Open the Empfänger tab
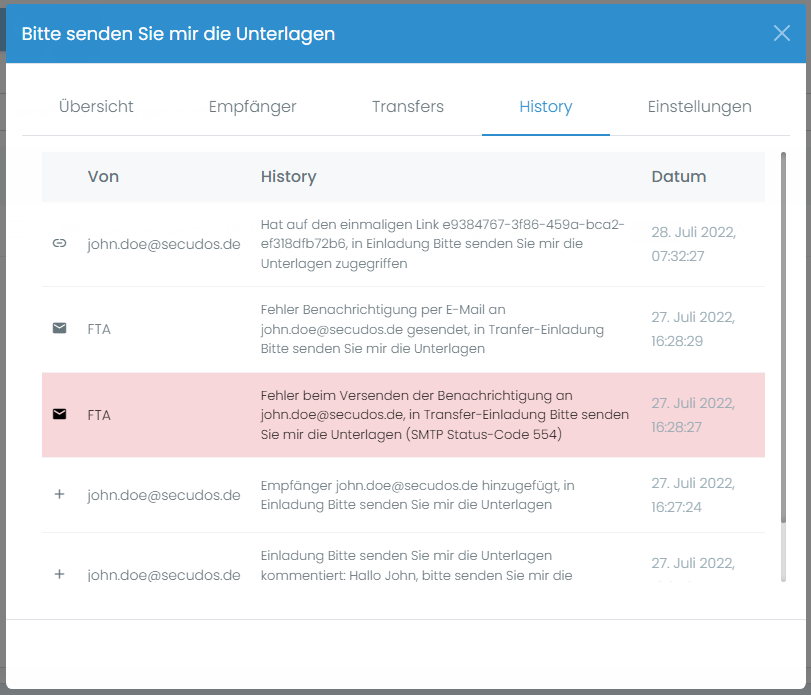 [252, 107]
